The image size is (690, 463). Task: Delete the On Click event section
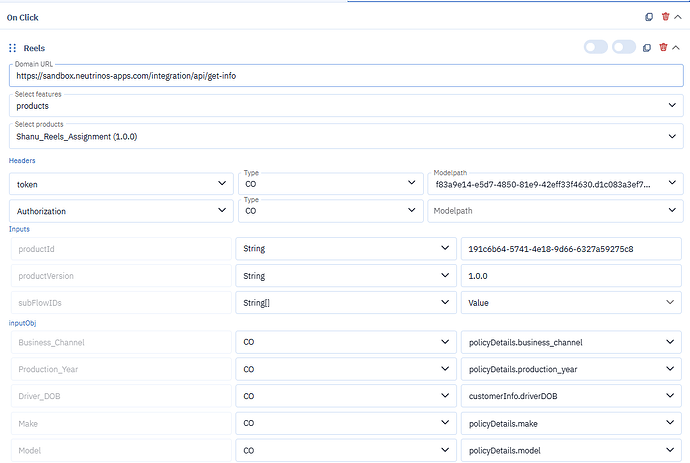tap(665, 17)
